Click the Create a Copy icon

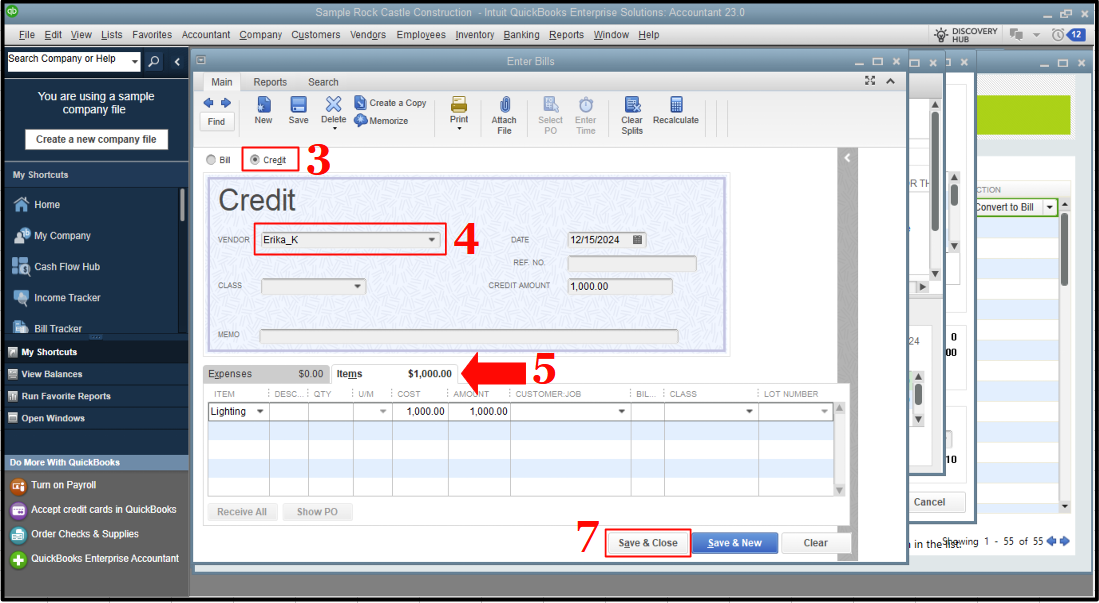coord(360,102)
